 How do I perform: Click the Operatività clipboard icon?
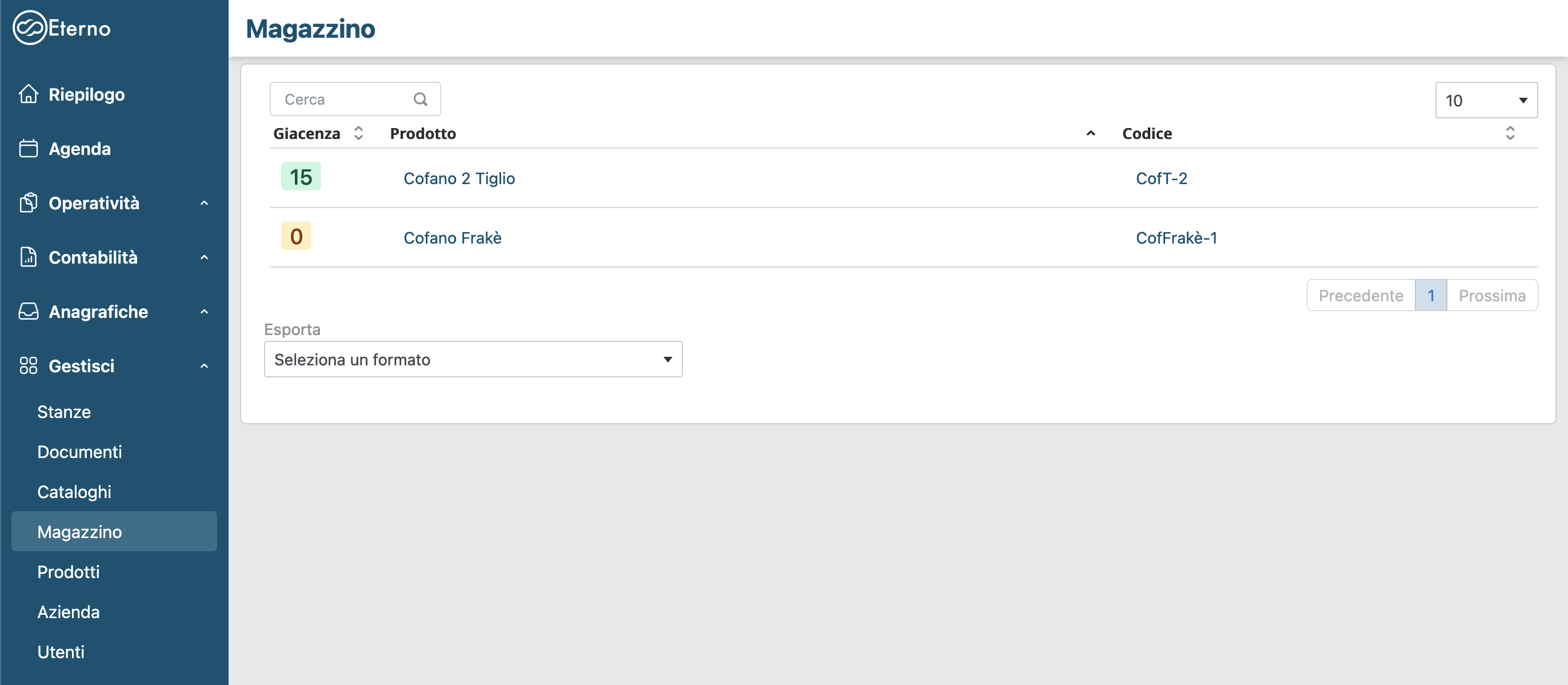pyautogui.click(x=29, y=203)
